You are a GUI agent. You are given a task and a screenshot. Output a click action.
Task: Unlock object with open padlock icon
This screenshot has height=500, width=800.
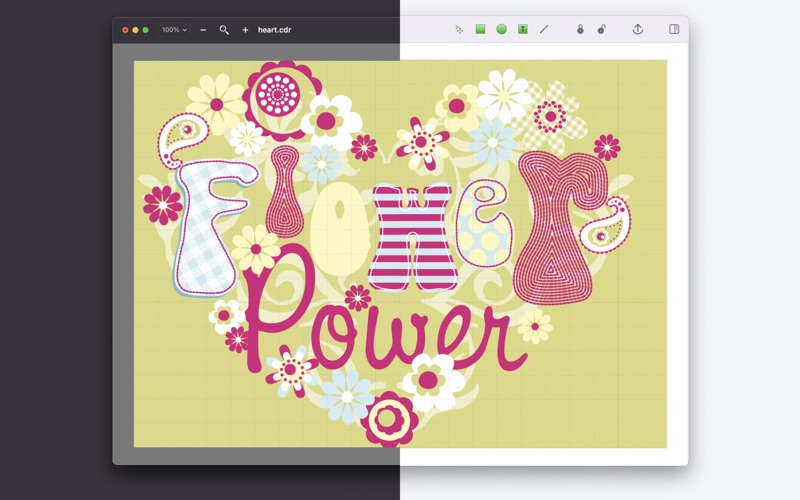point(602,29)
